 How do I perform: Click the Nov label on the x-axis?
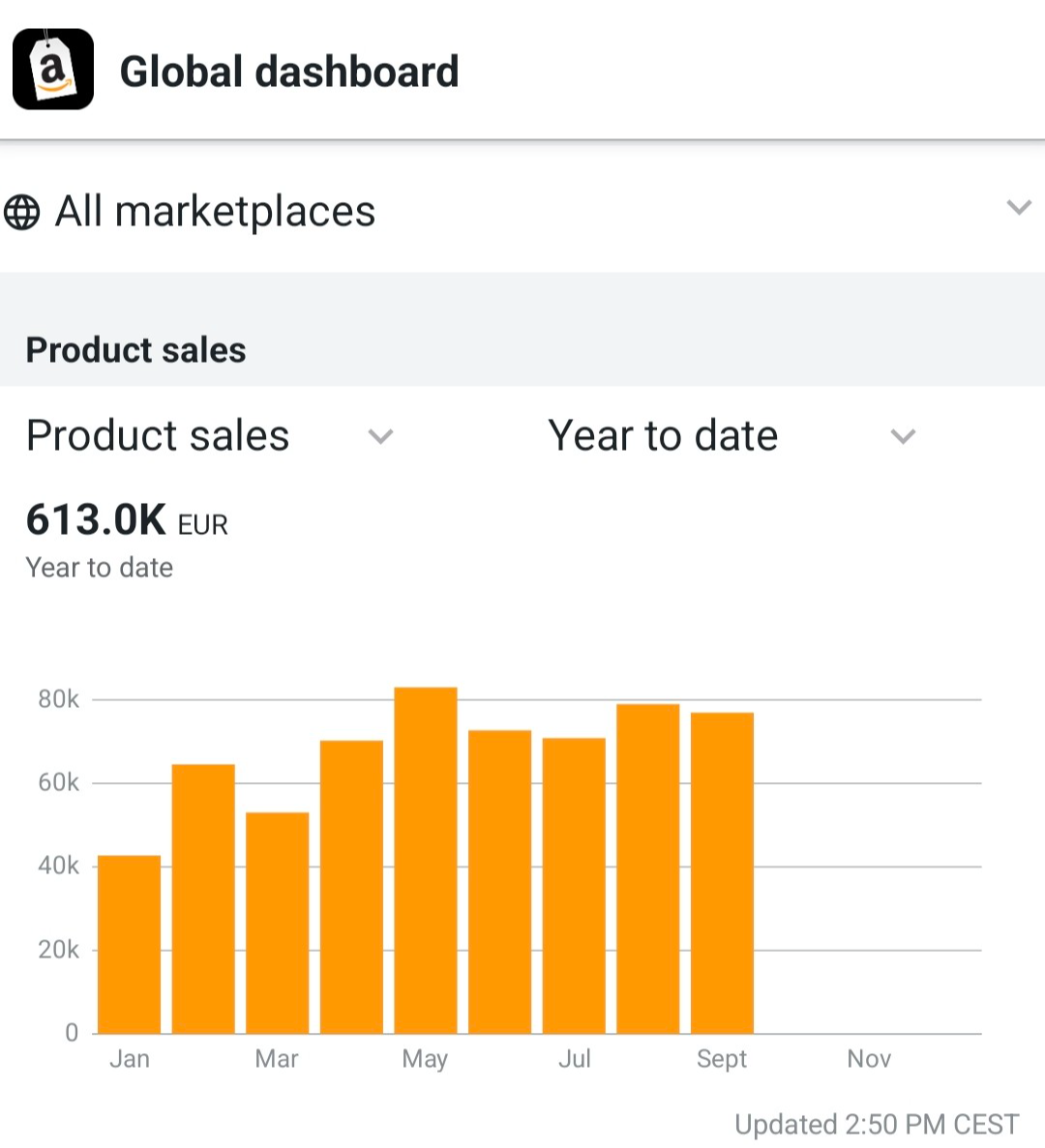click(868, 1058)
